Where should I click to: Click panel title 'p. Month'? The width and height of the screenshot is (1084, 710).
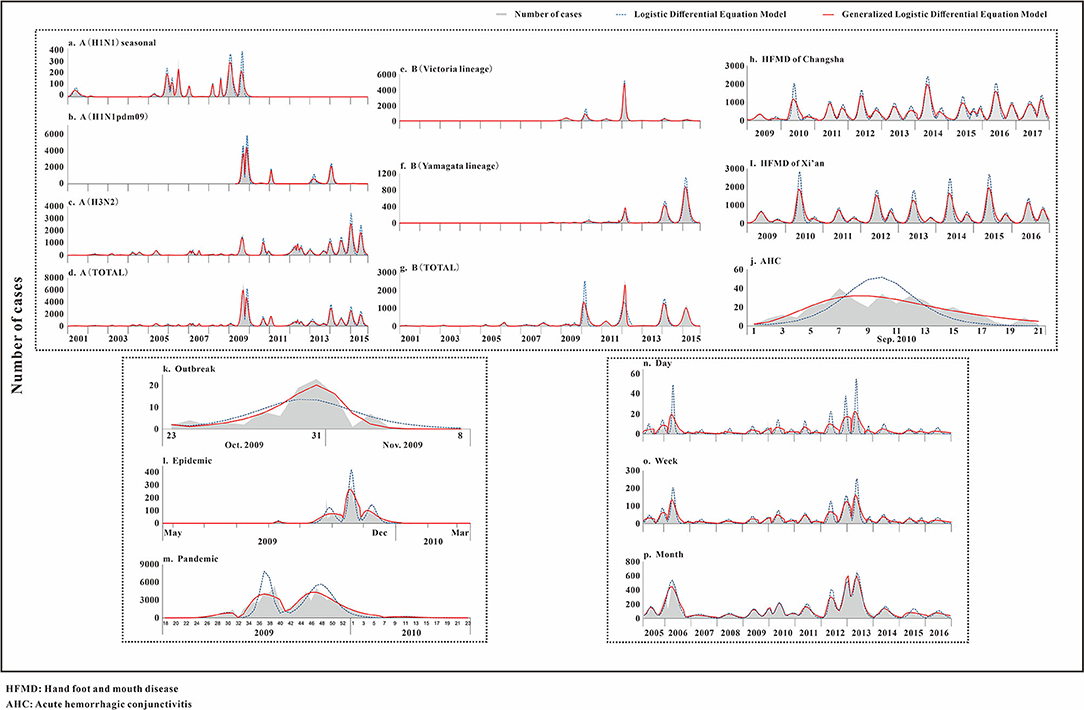click(663, 554)
